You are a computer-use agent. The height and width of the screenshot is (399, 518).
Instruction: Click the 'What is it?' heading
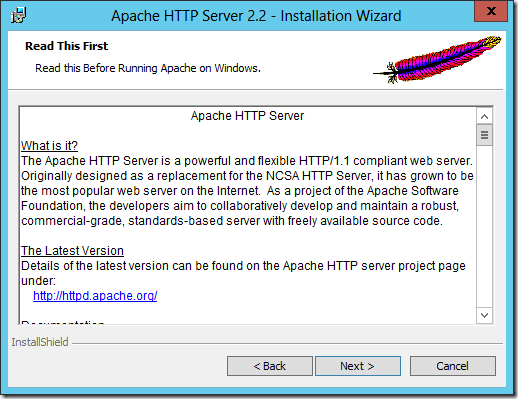pyautogui.click(x=49, y=146)
